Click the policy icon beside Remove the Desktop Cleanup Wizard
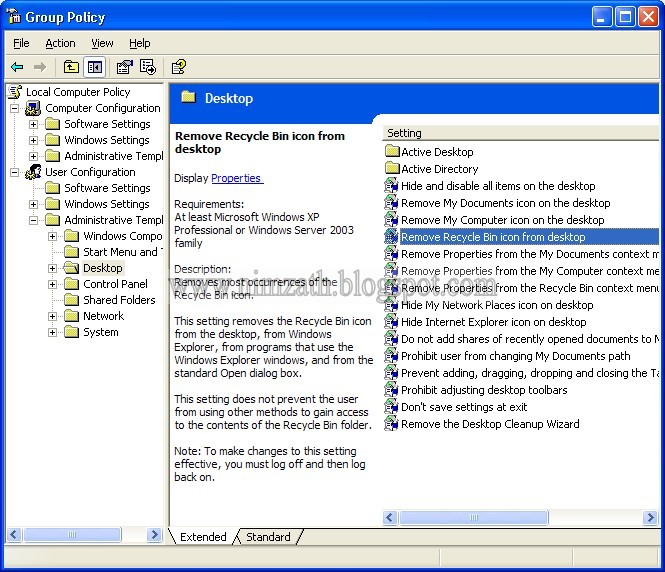The height and width of the screenshot is (572, 665). tap(391, 423)
